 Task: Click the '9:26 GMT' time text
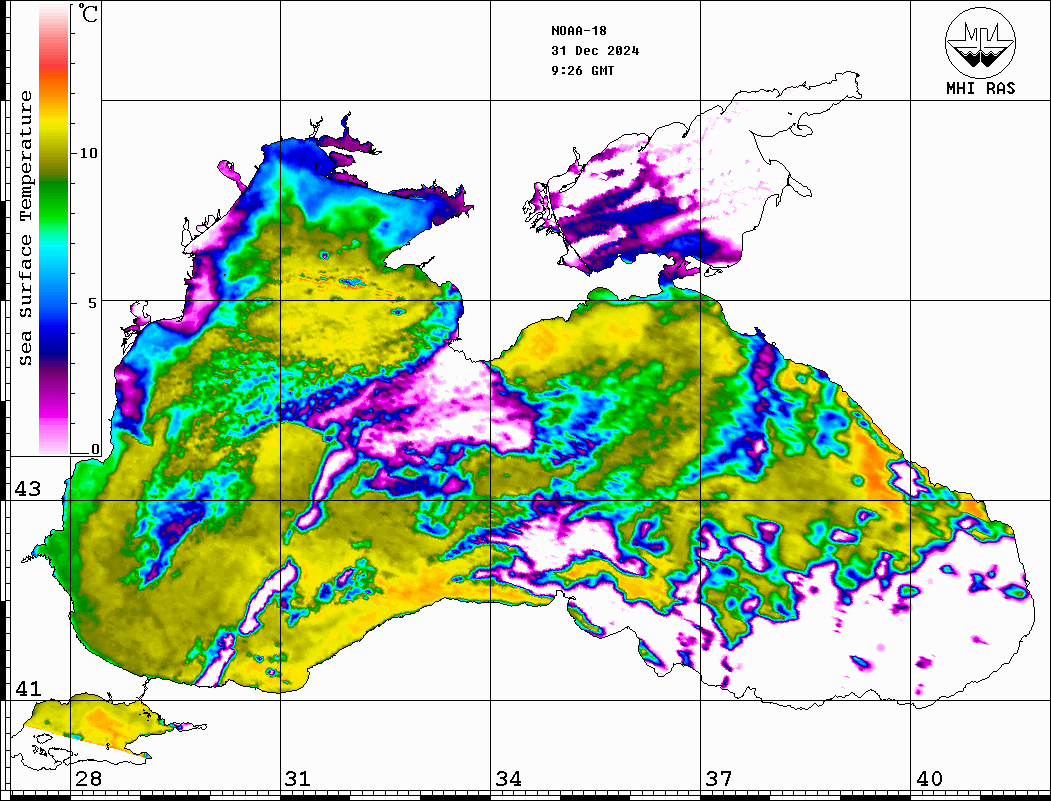click(582, 71)
